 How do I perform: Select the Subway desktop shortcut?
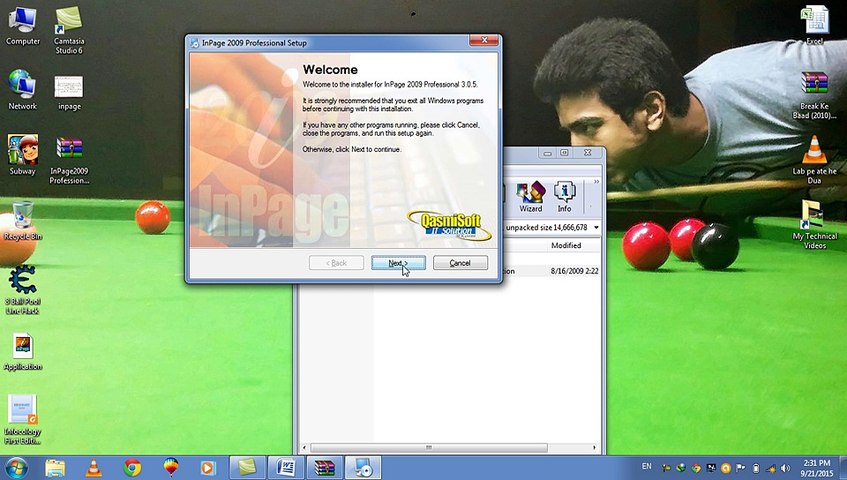pos(22,154)
